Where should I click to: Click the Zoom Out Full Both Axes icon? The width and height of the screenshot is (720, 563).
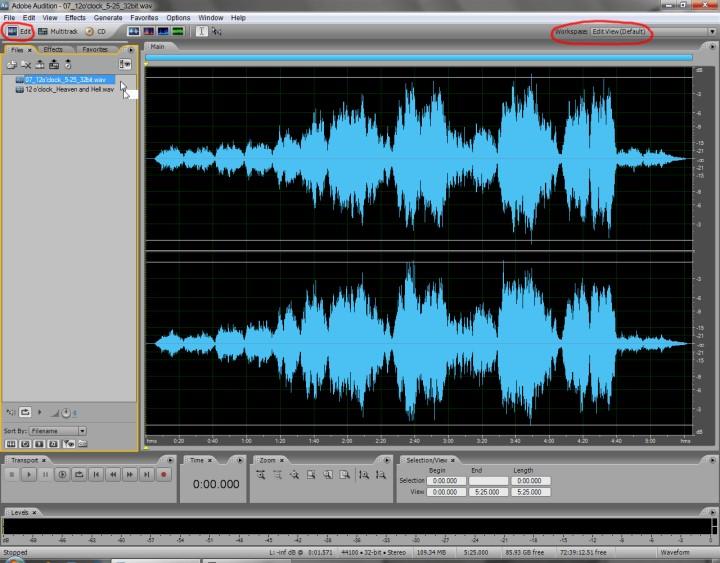click(x=294, y=475)
